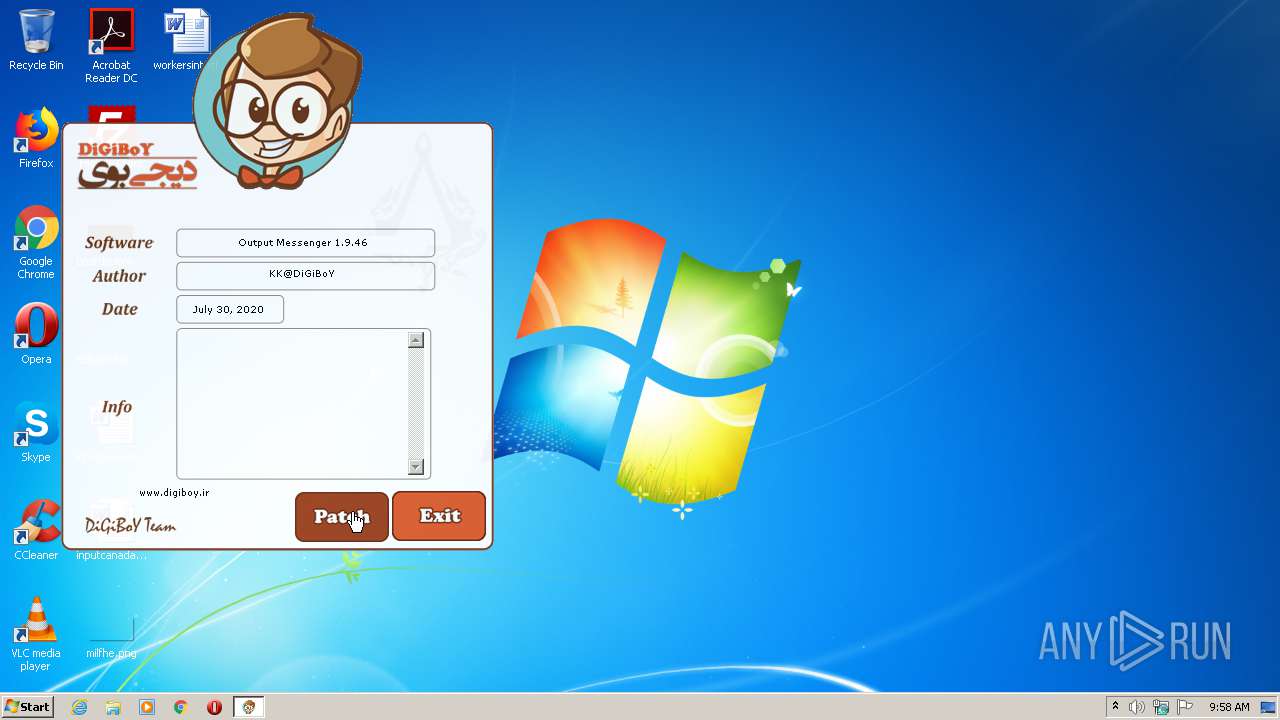The image size is (1280, 720).
Task: Click the DiGiBoY logo in patcher
Action: (x=137, y=166)
